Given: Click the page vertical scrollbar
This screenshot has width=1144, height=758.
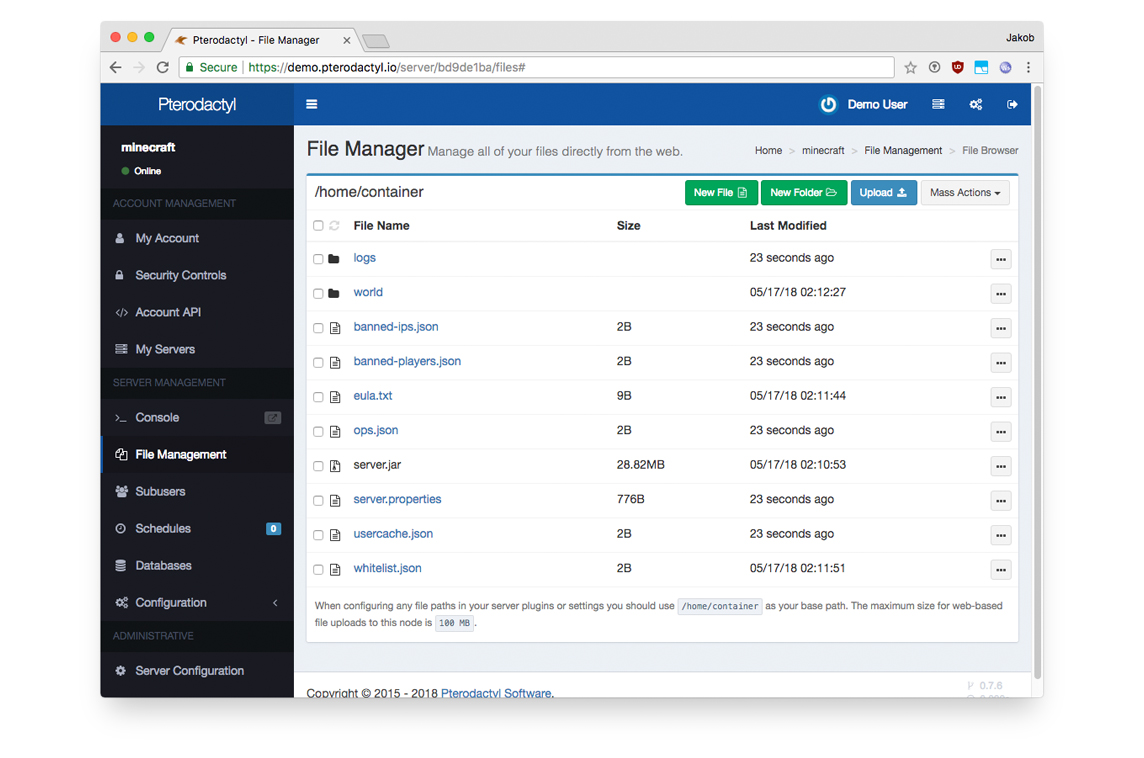Looking at the screenshot, I should coord(1037,382).
